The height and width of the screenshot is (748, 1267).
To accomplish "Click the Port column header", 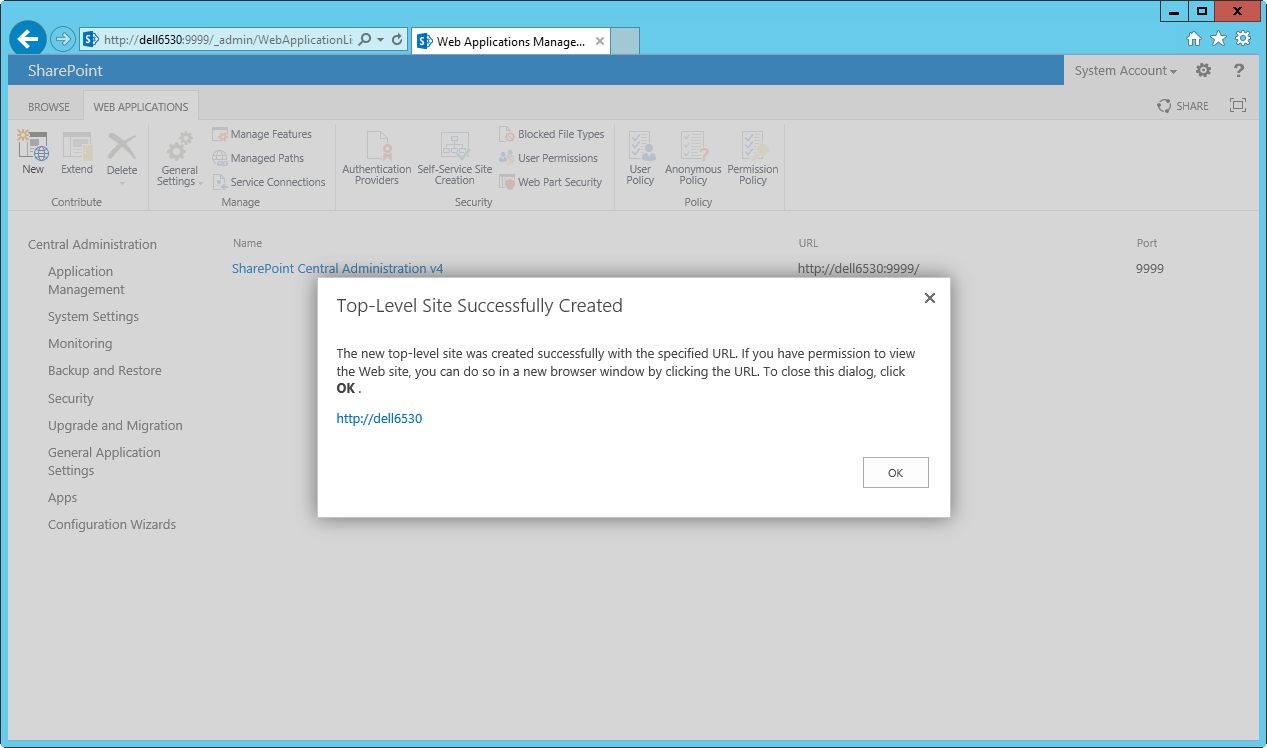I will [x=1147, y=243].
